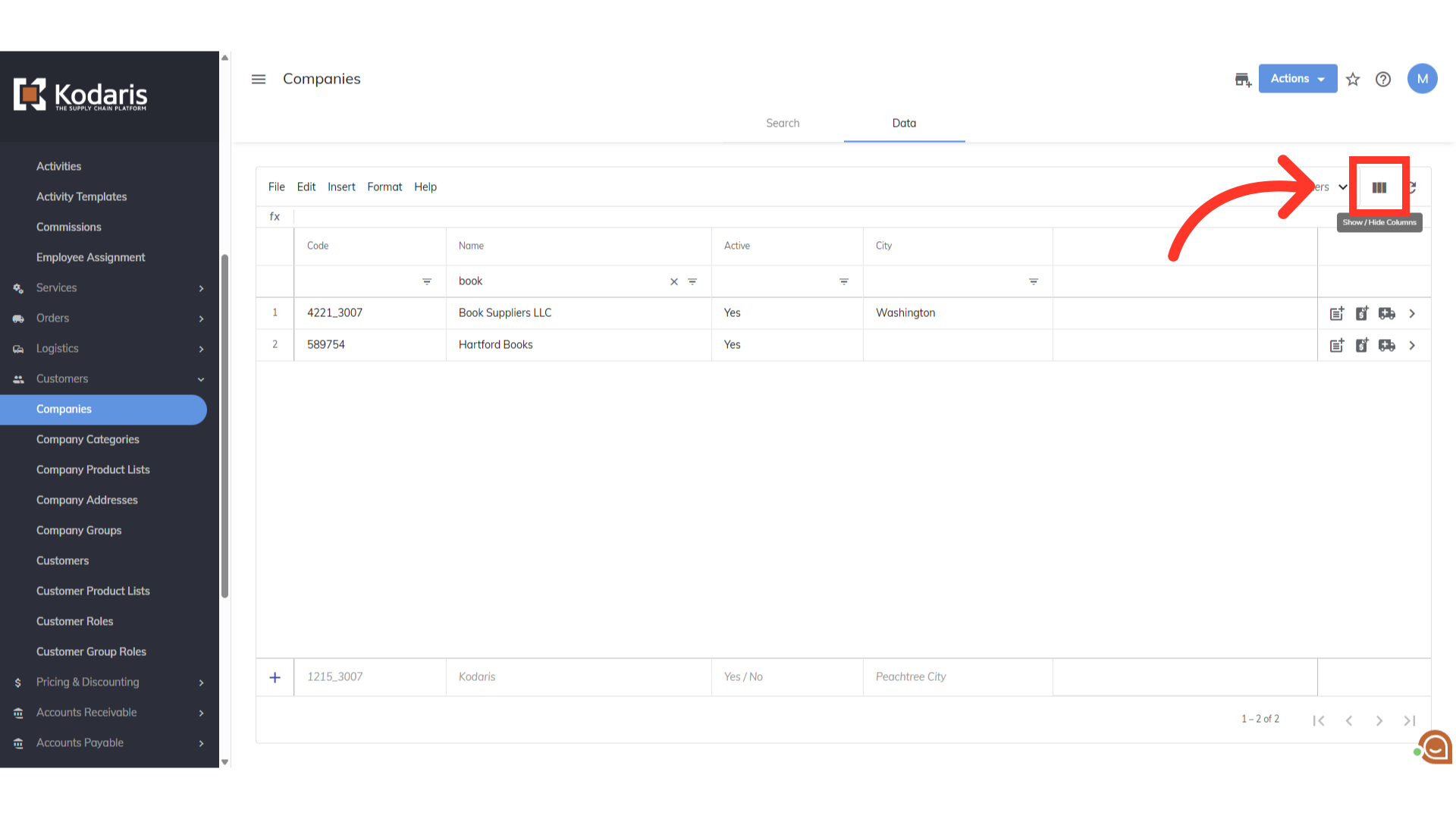Click the plus button to add row
The image size is (1456, 819).
tap(275, 677)
